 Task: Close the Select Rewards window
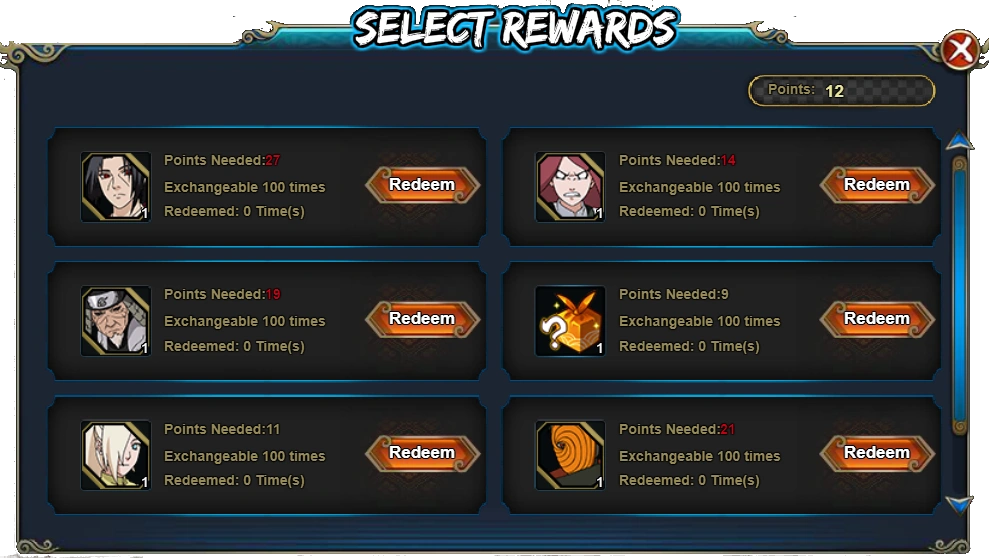tap(960, 50)
